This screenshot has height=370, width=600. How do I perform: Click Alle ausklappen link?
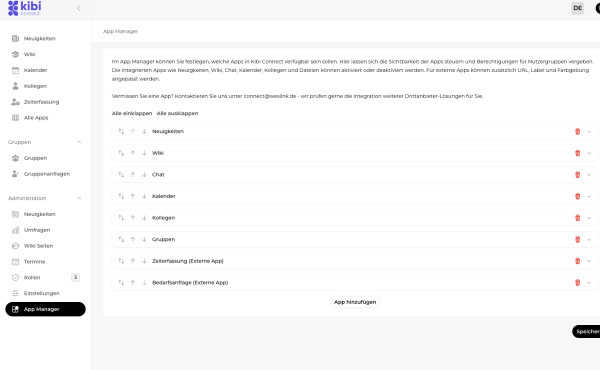click(177, 113)
